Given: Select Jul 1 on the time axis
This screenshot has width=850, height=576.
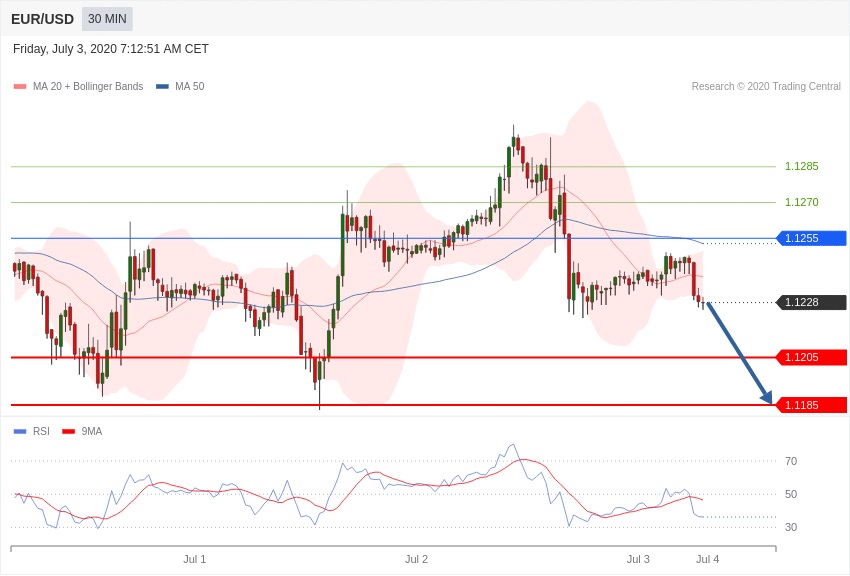Looking at the screenshot, I should pos(195,559).
